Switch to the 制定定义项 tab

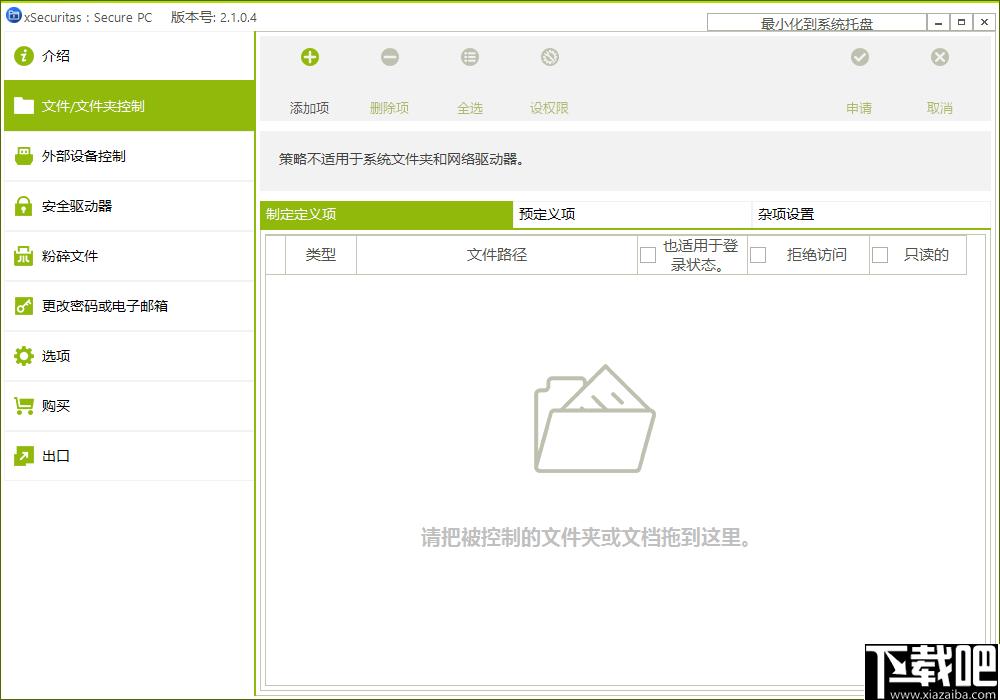click(x=386, y=215)
